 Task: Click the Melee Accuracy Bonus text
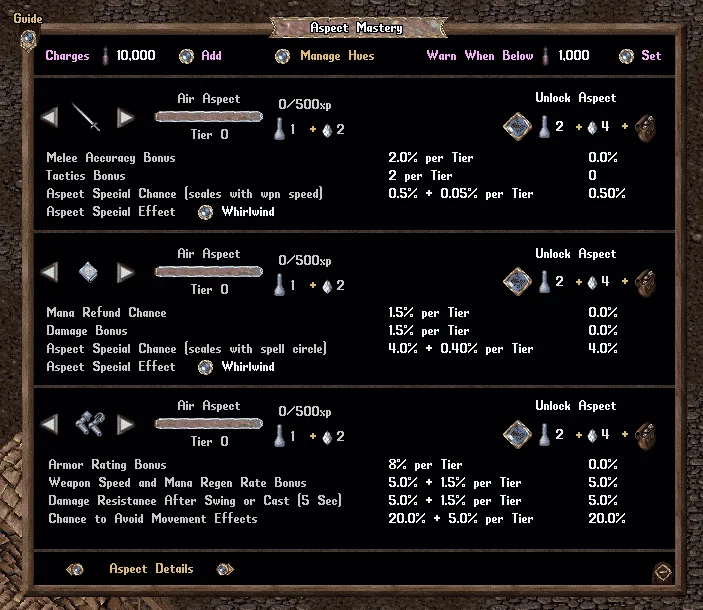point(111,158)
